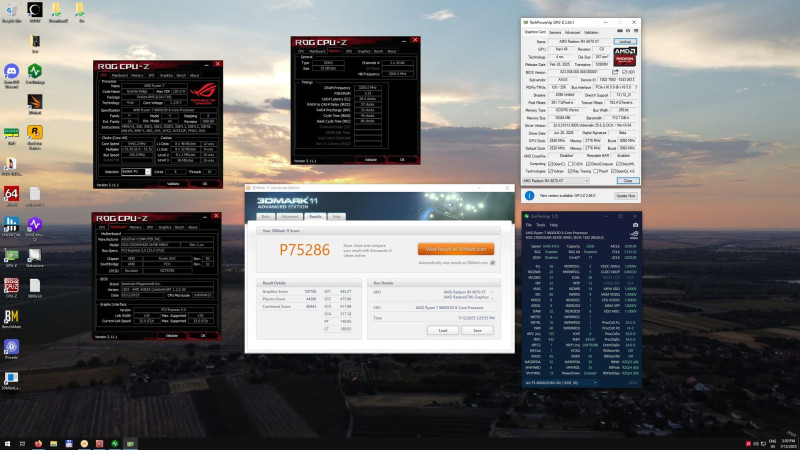This screenshot has height=450, width=800.
Task: Click the Save button in 3DMark 11
Action: pyautogui.click(x=478, y=330)
